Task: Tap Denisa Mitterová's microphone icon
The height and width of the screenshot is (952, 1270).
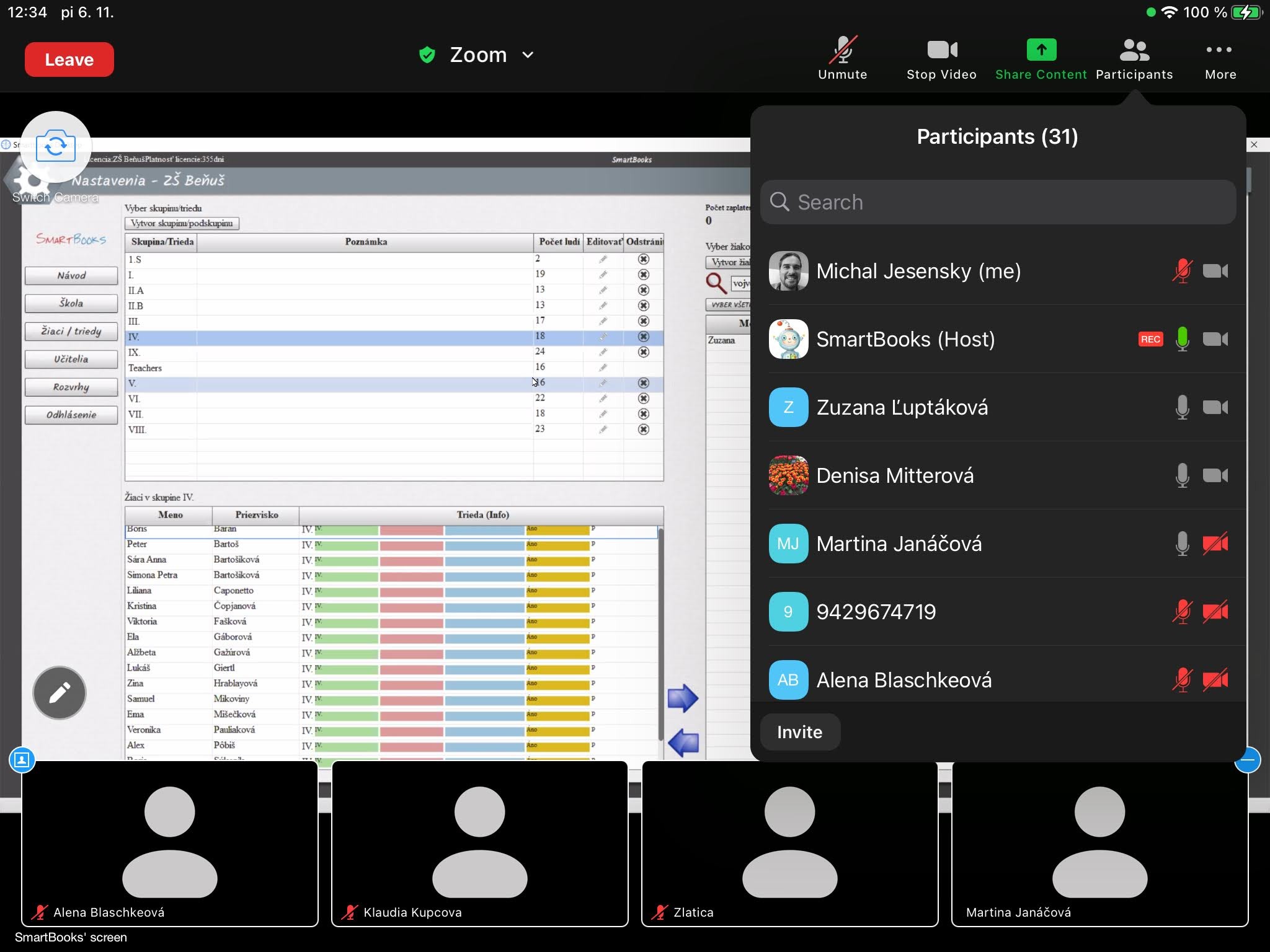Action: 1183,475
